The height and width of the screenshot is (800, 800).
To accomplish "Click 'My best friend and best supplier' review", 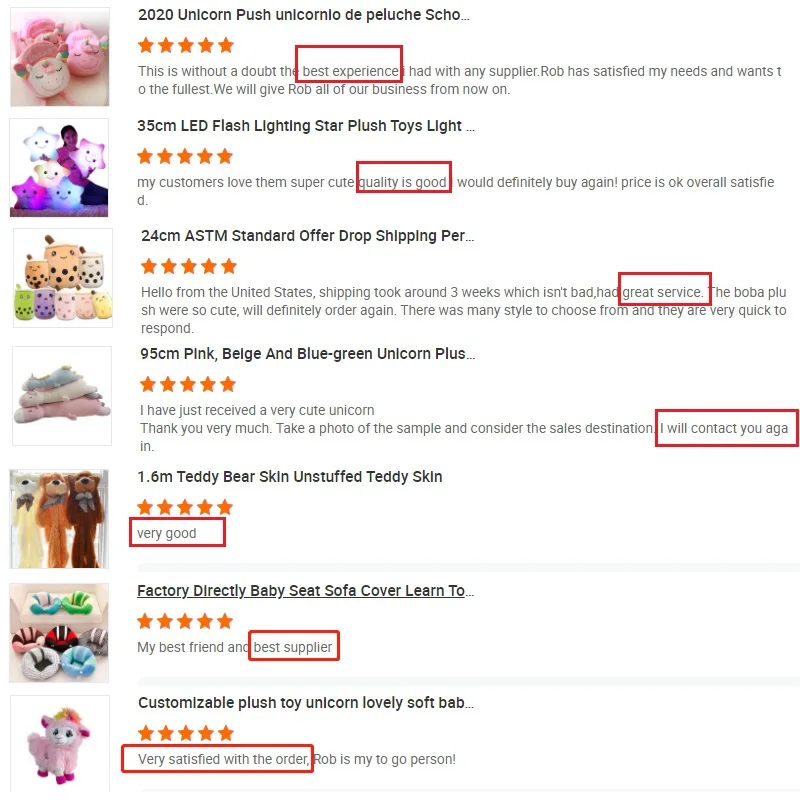I will coord(235,647).
